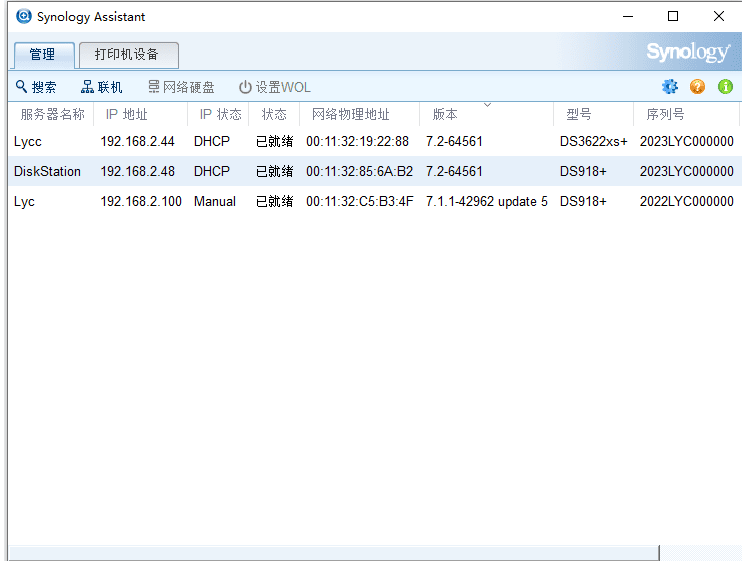The image size is (742, 561).
Task: Click the Synology logo in the header
Action: pyautogui.click(x=688, y=52)
